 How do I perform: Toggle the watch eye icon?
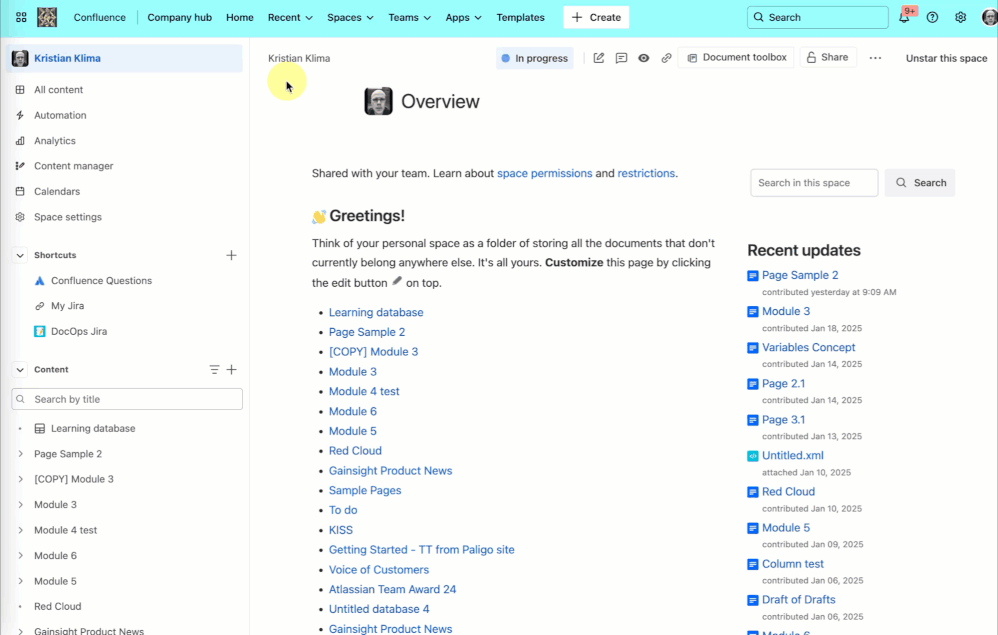[643, 58]
